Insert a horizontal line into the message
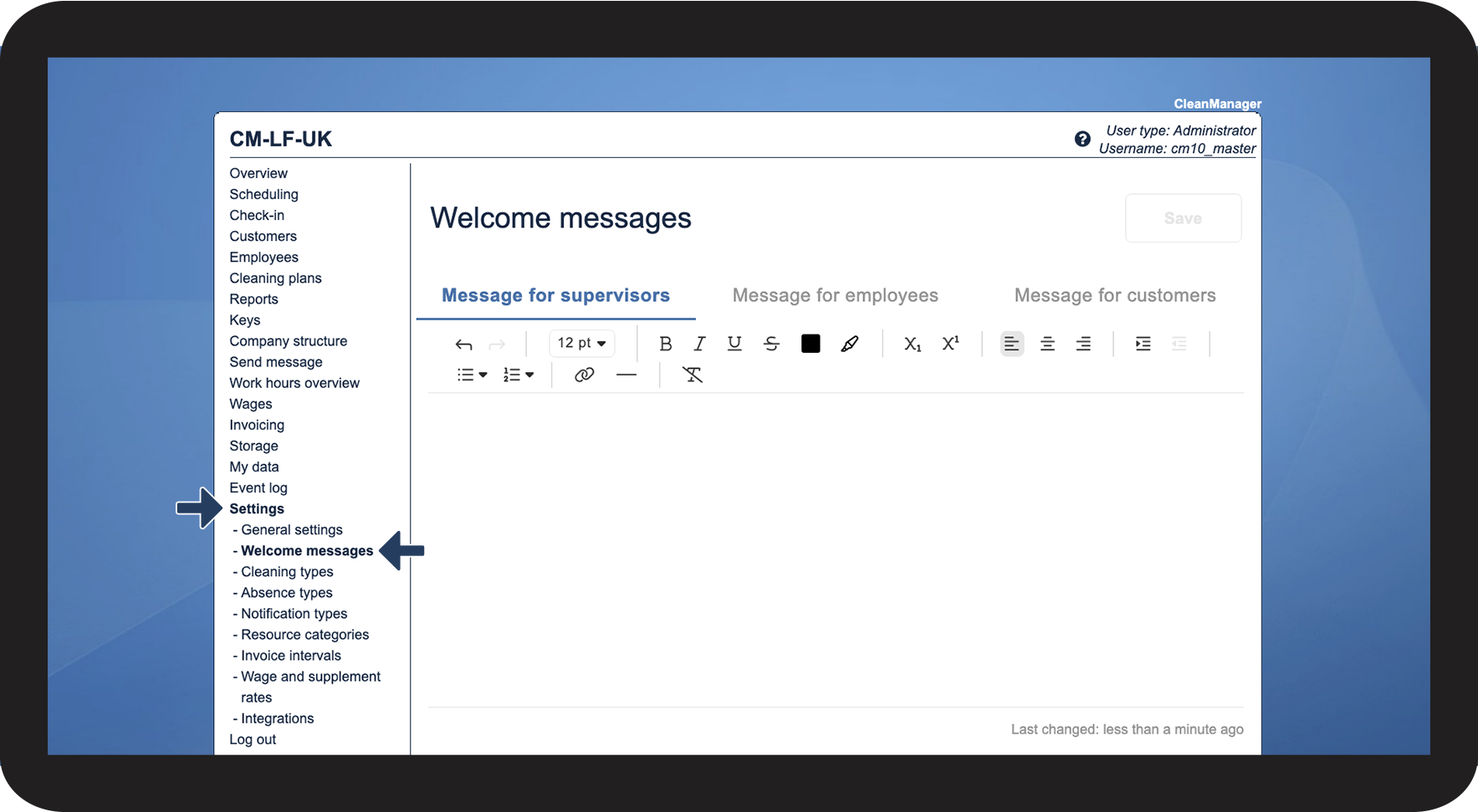Image resolution: width=1478 pixels, height=812 pixels. [626, 374]
